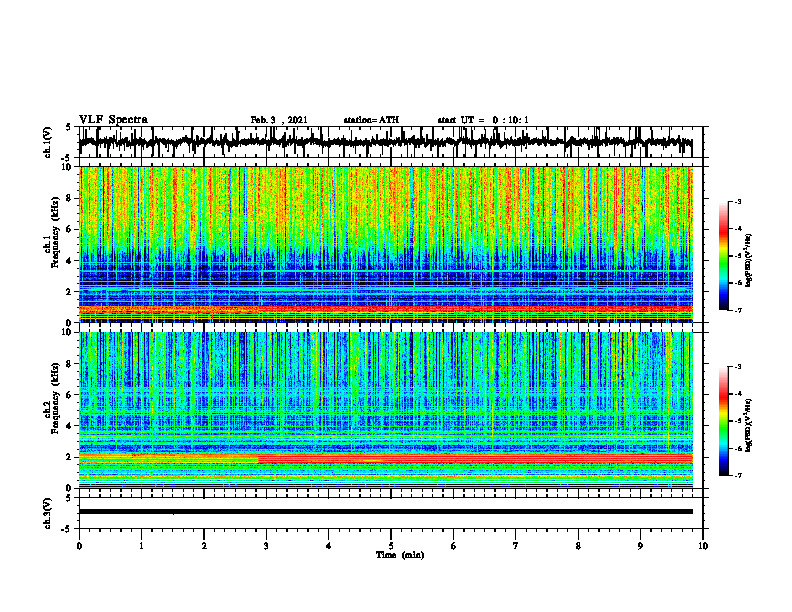Click the "10" at the time axis end
Screen dimensions: 792x612
coord(703,546)
